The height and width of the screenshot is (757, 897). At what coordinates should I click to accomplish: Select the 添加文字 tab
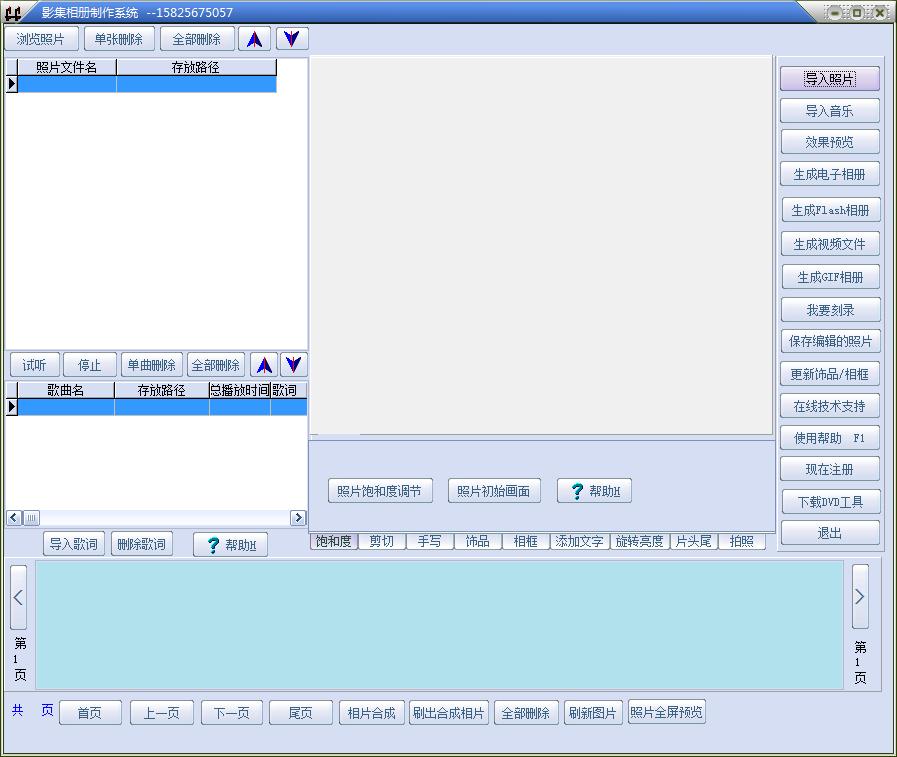click(x=579, y=541)
